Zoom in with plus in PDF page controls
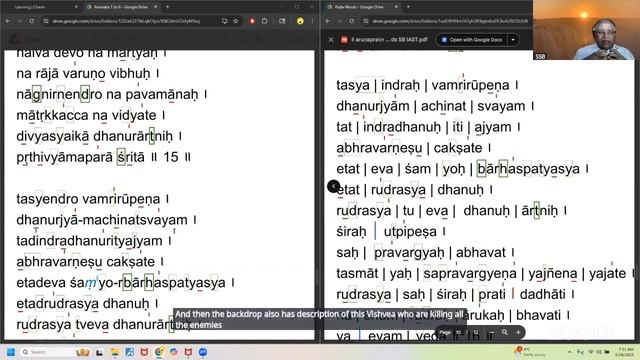The width and height of the screenshot is (640, 360). (x=518, y=333)
